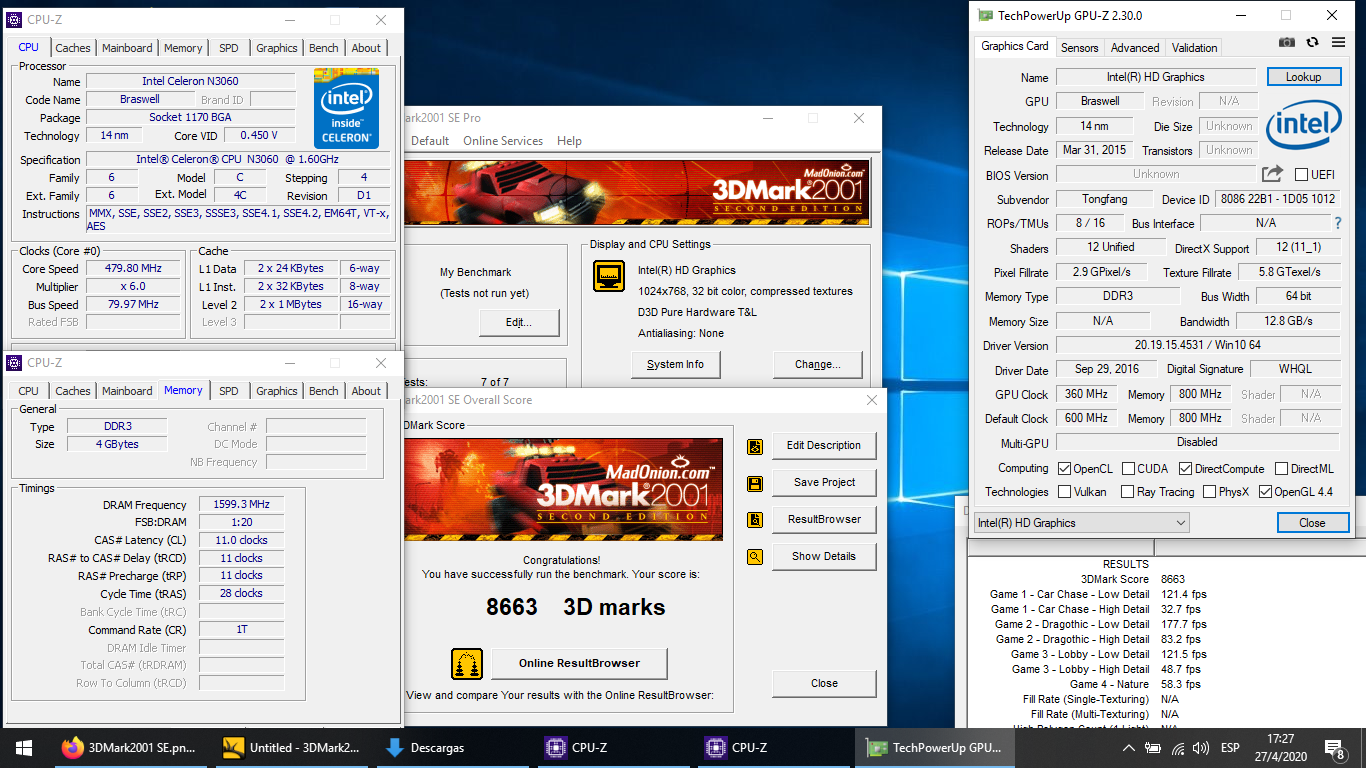Click the icon beside ResultBrowser button

755,520
